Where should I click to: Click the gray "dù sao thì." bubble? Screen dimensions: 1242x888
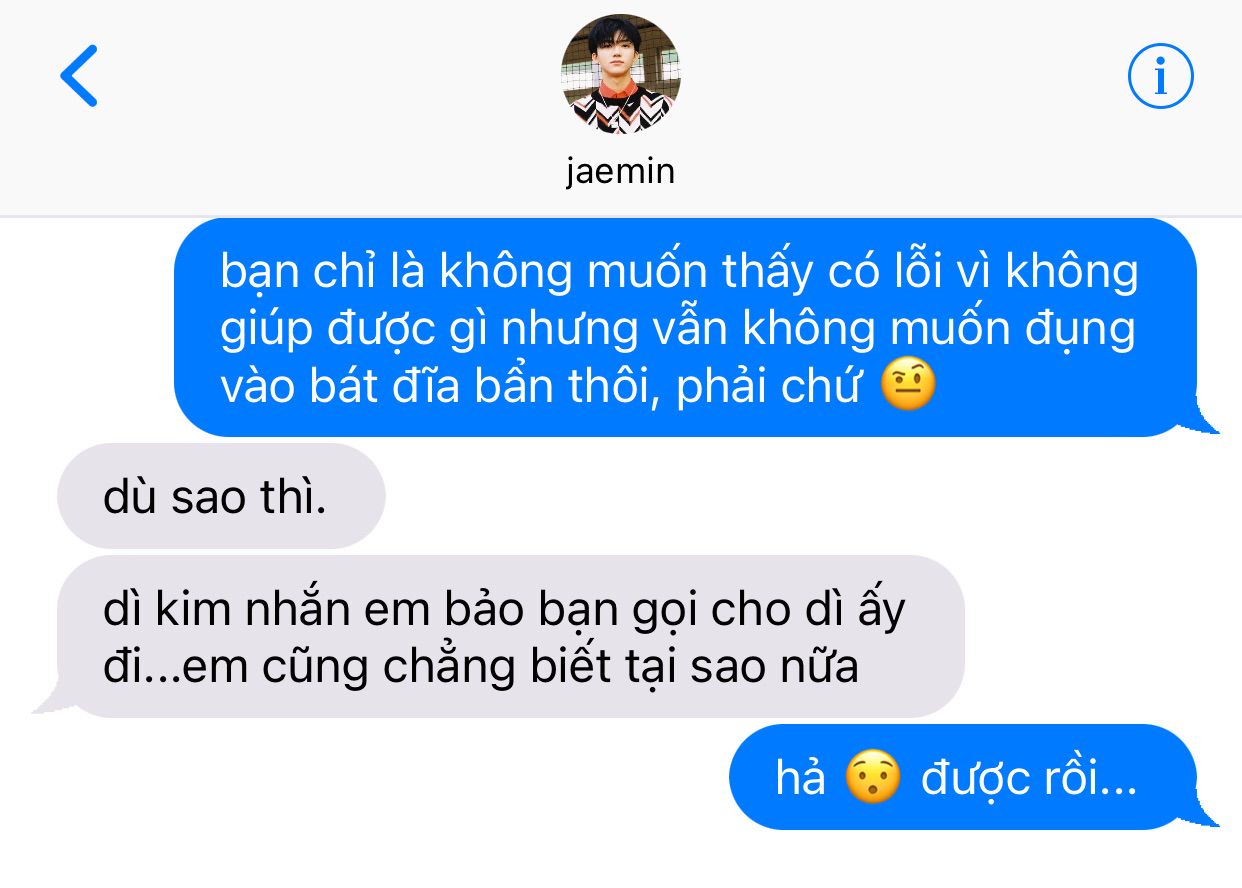(221, 497)
